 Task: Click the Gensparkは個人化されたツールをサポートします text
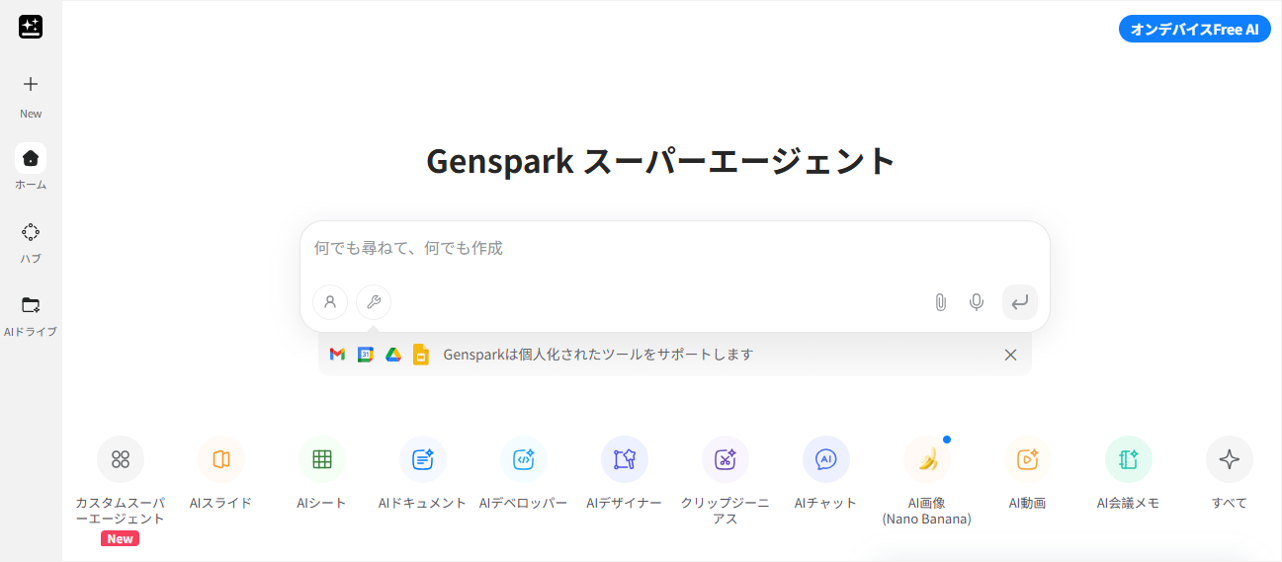(x=598, y=354)
